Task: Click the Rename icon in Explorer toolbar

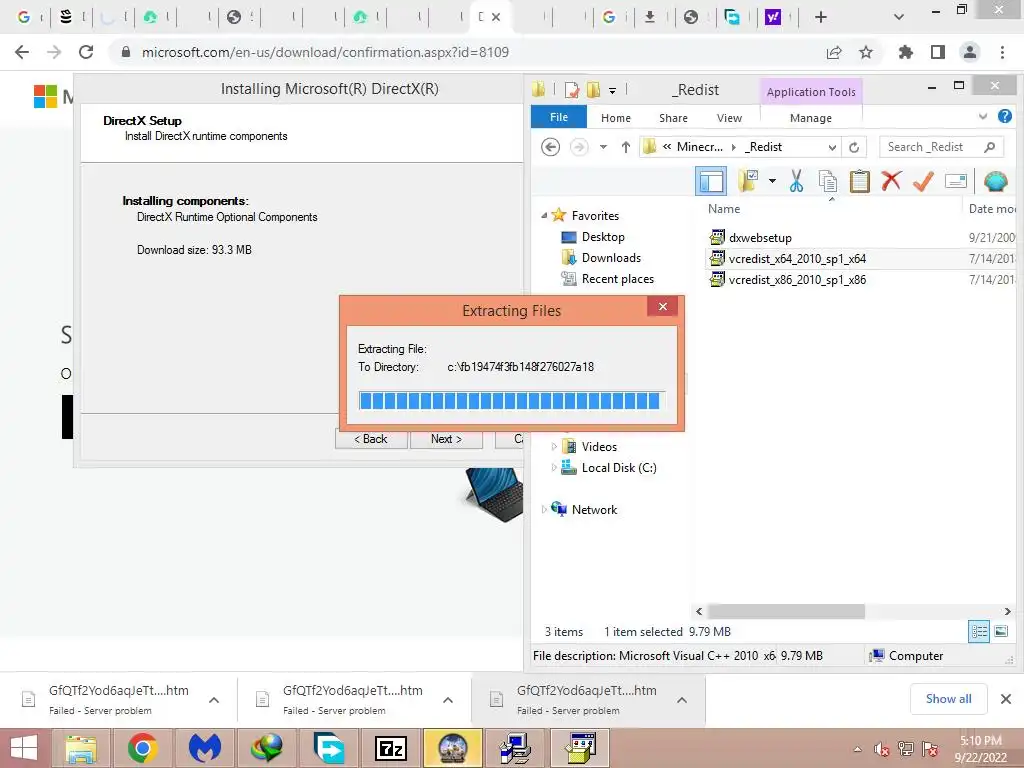Action: (955, 181)
